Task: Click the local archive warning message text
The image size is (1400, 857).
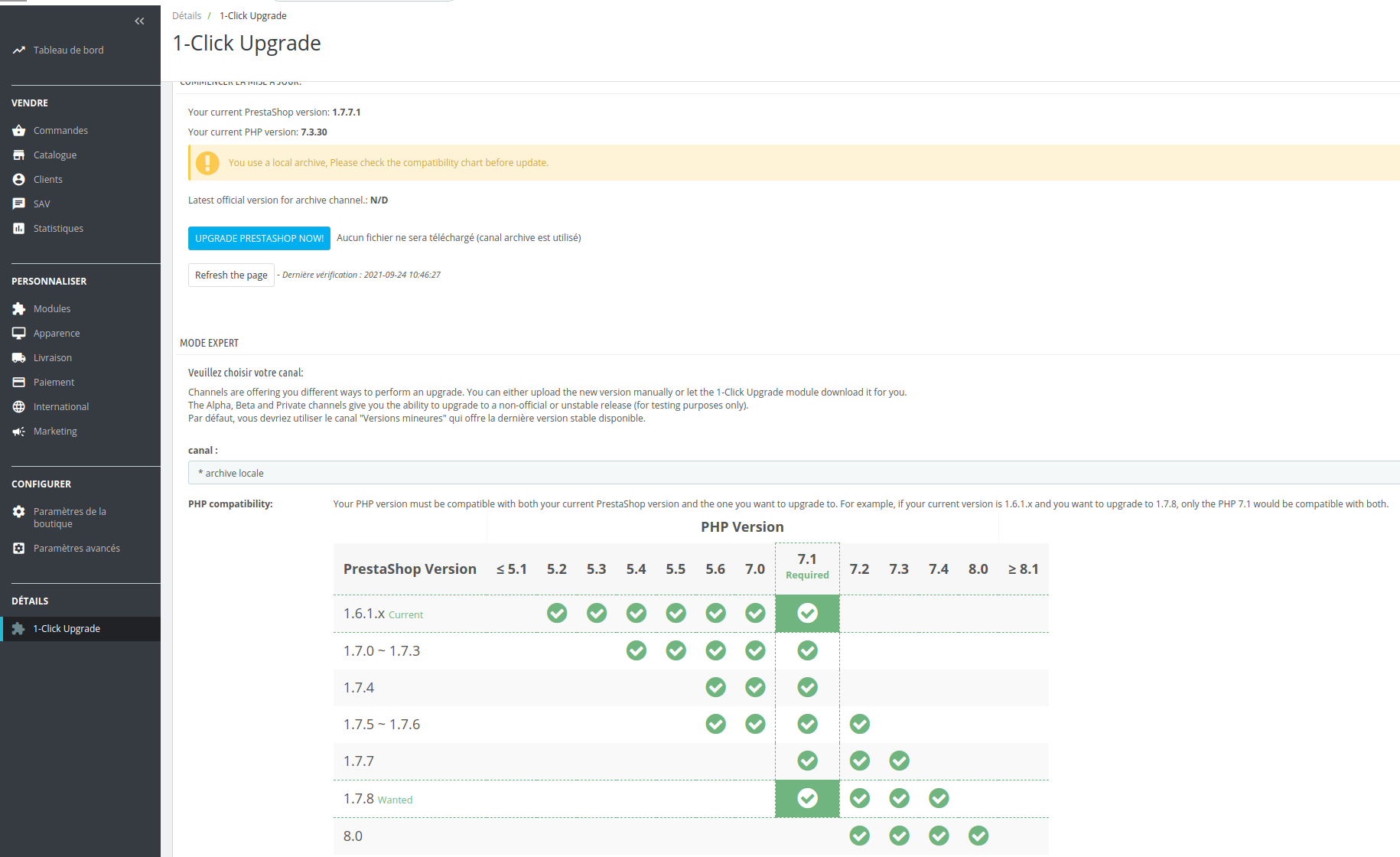Action: pos(389,163)
